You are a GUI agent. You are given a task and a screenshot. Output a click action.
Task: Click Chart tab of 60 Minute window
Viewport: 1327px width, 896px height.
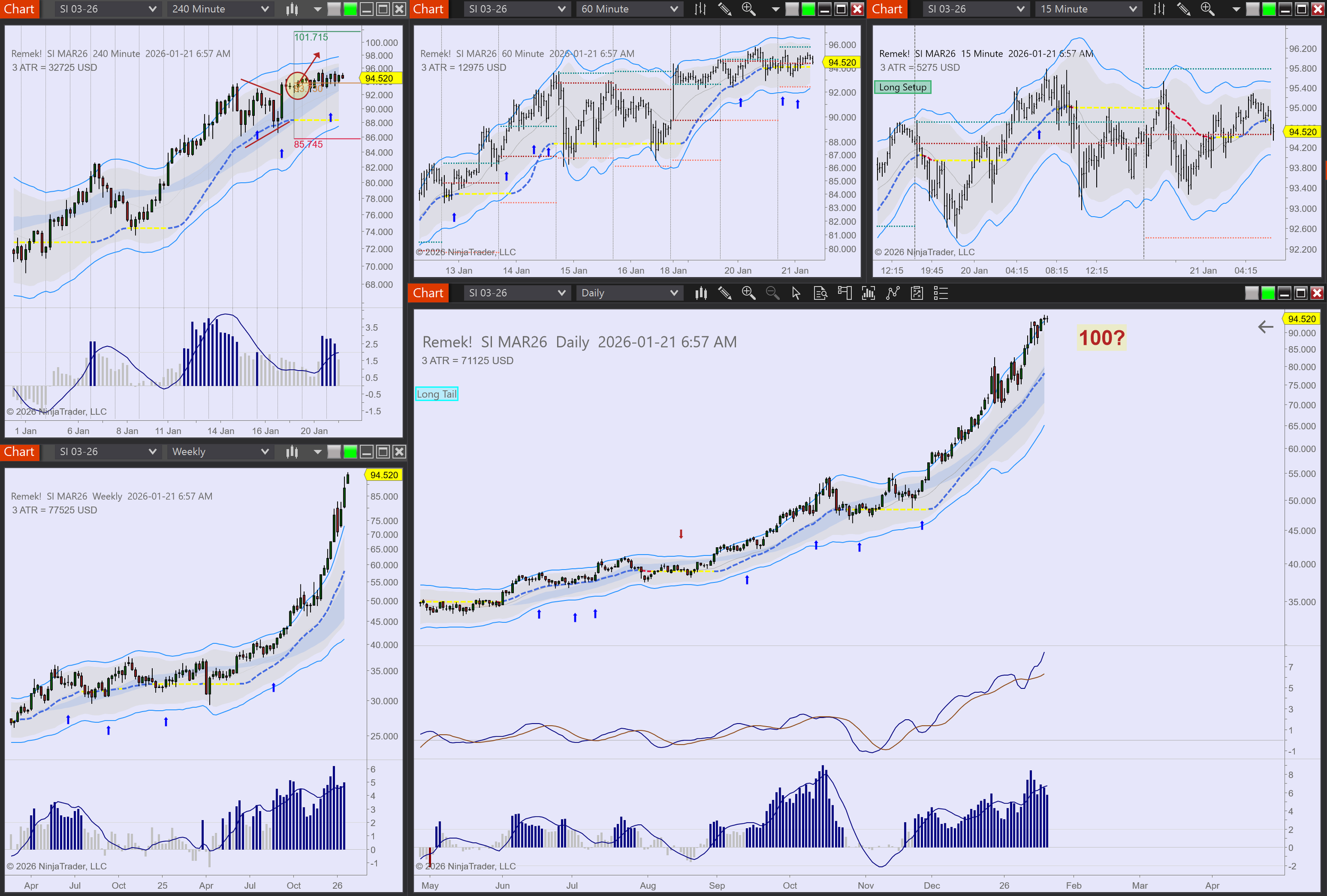tap(428, 9)
